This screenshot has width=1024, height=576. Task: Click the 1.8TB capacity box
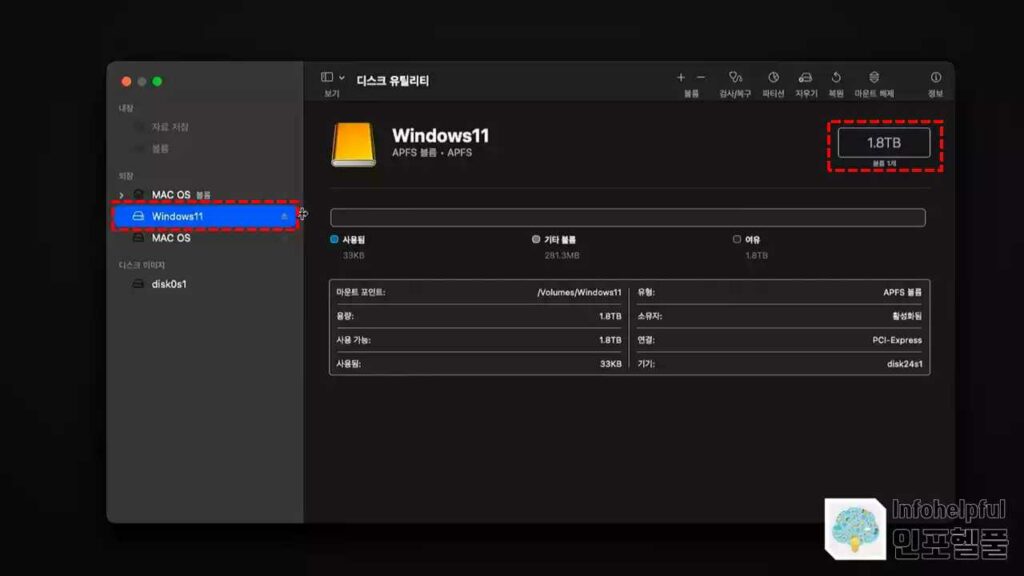coord(884,142)
